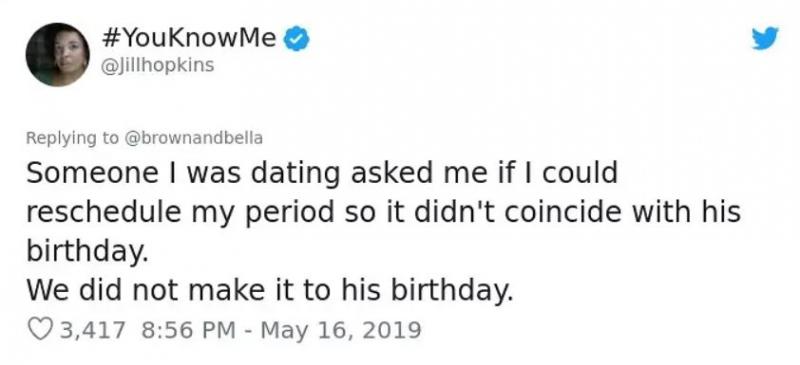Open the @Jillhopkins handle

pos(158,66)
